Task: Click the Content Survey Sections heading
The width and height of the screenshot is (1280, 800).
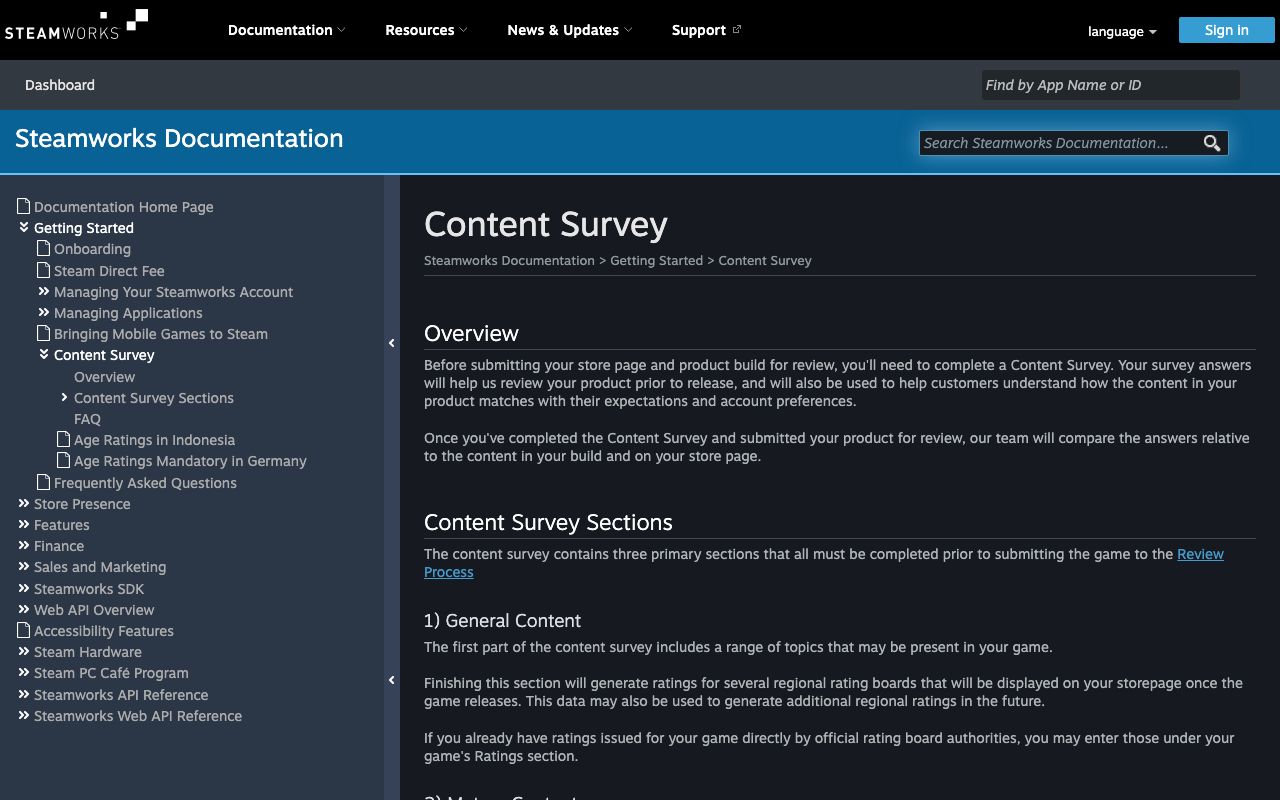Action: coord(548,522)
